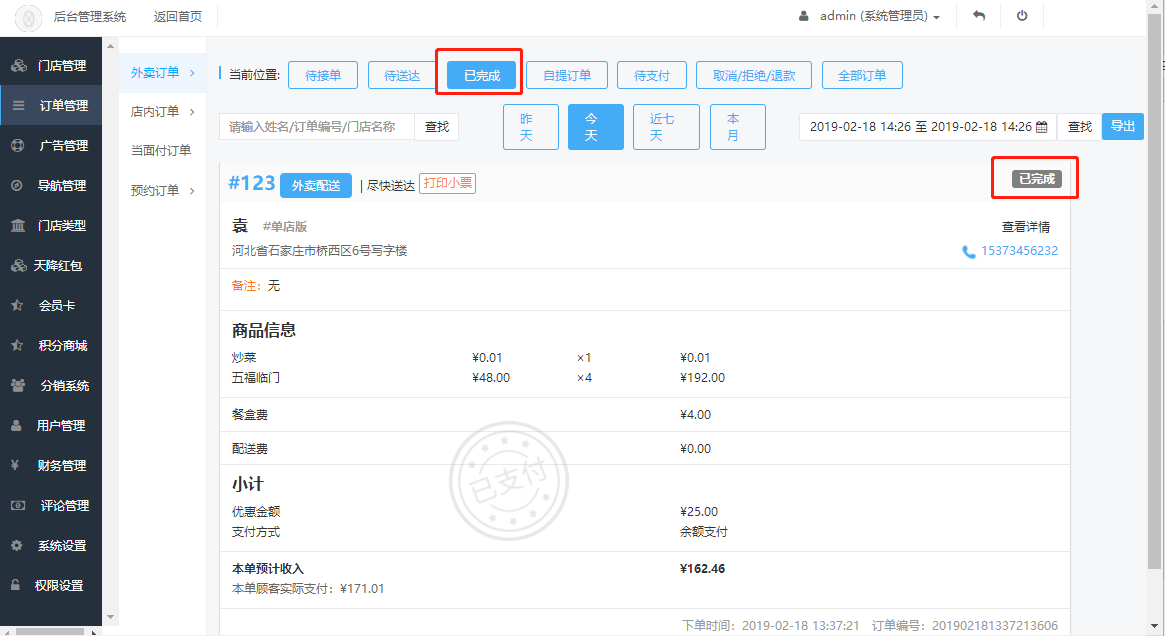Click address 河北省石家庄市桥西区6号写字楼
This screenshot has height=636, width=1165.
tap(319, 251)
